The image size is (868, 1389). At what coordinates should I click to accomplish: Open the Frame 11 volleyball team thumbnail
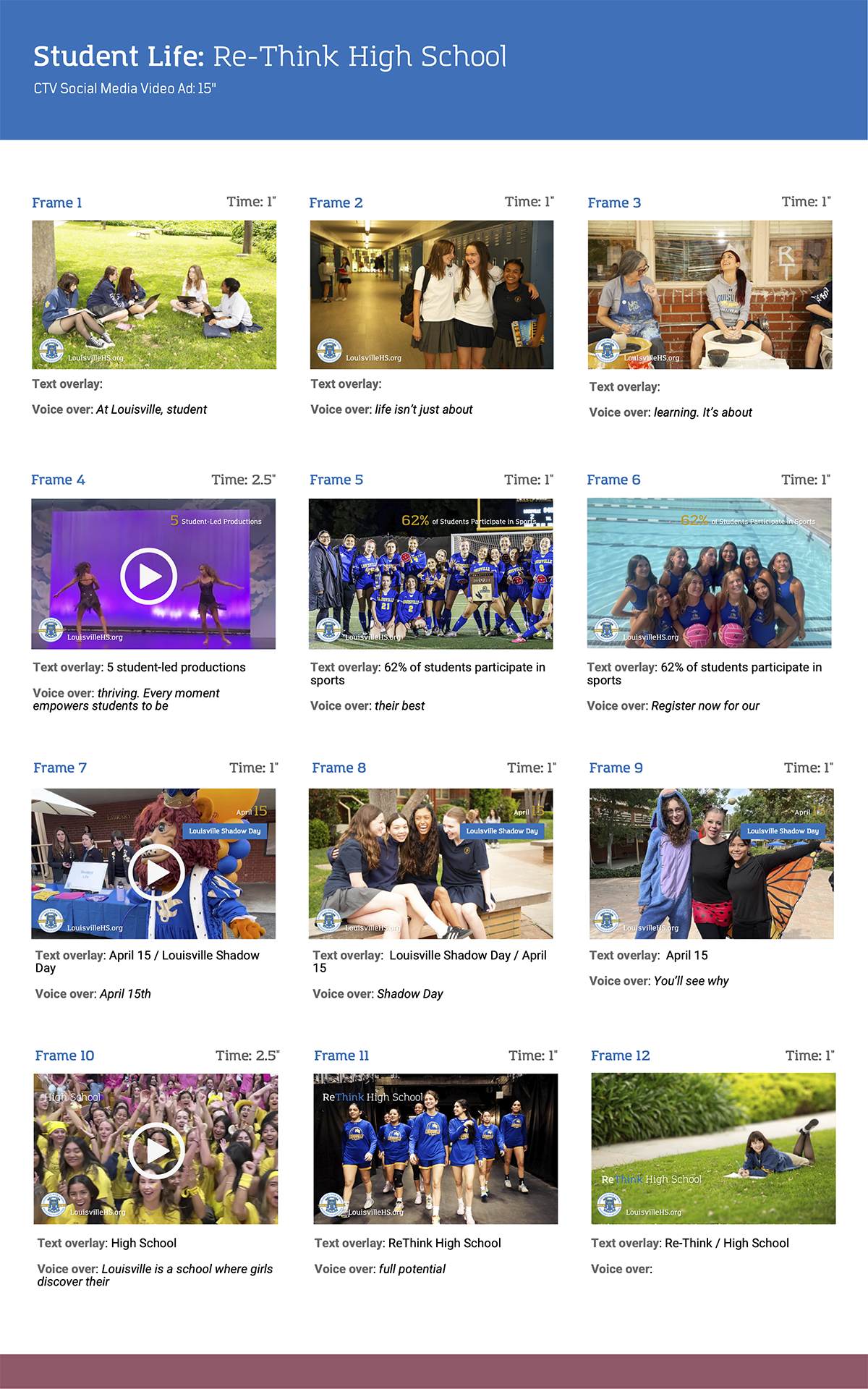point(435,1149)
